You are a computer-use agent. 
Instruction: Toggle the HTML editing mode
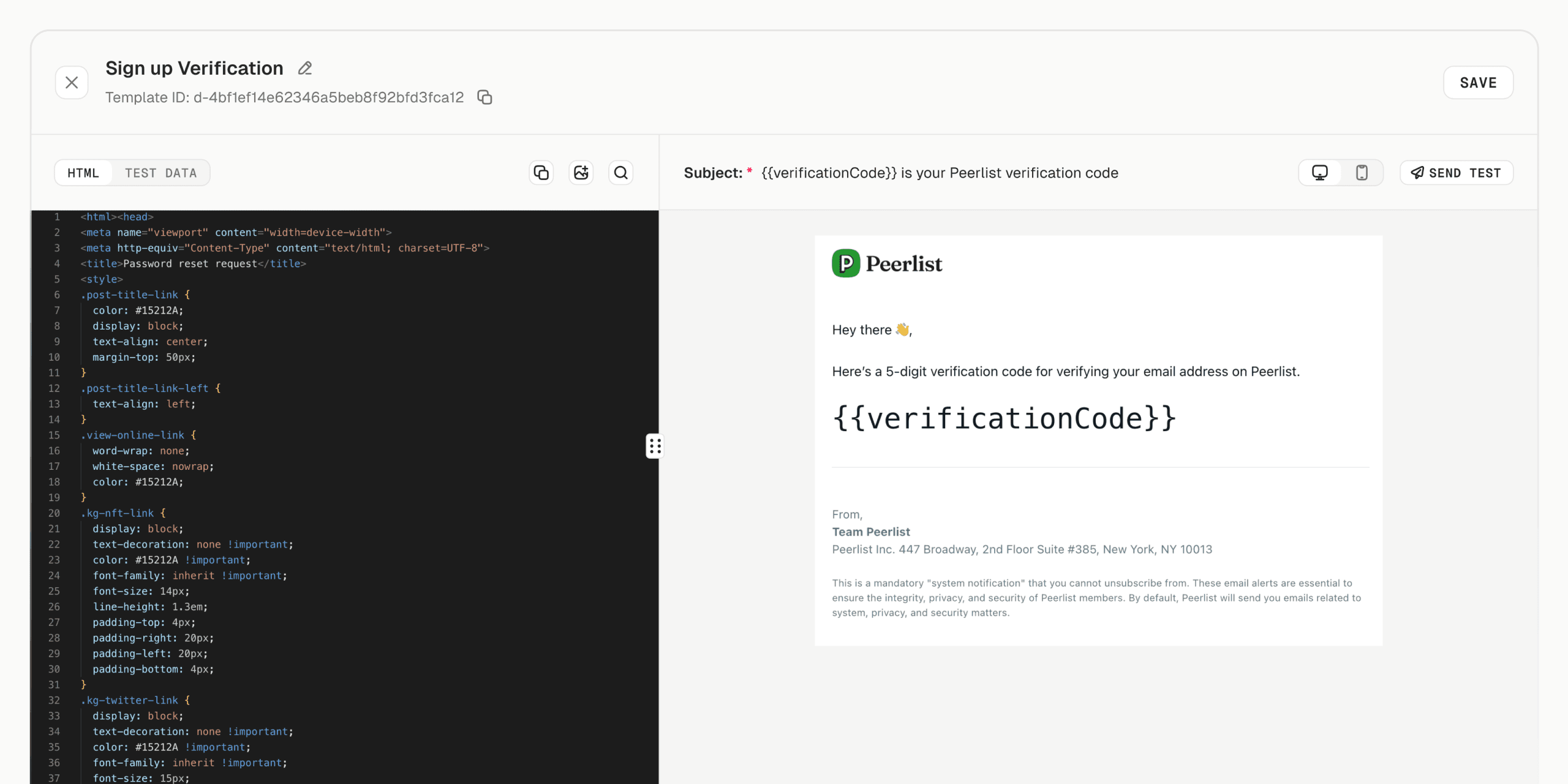[83, 173]
